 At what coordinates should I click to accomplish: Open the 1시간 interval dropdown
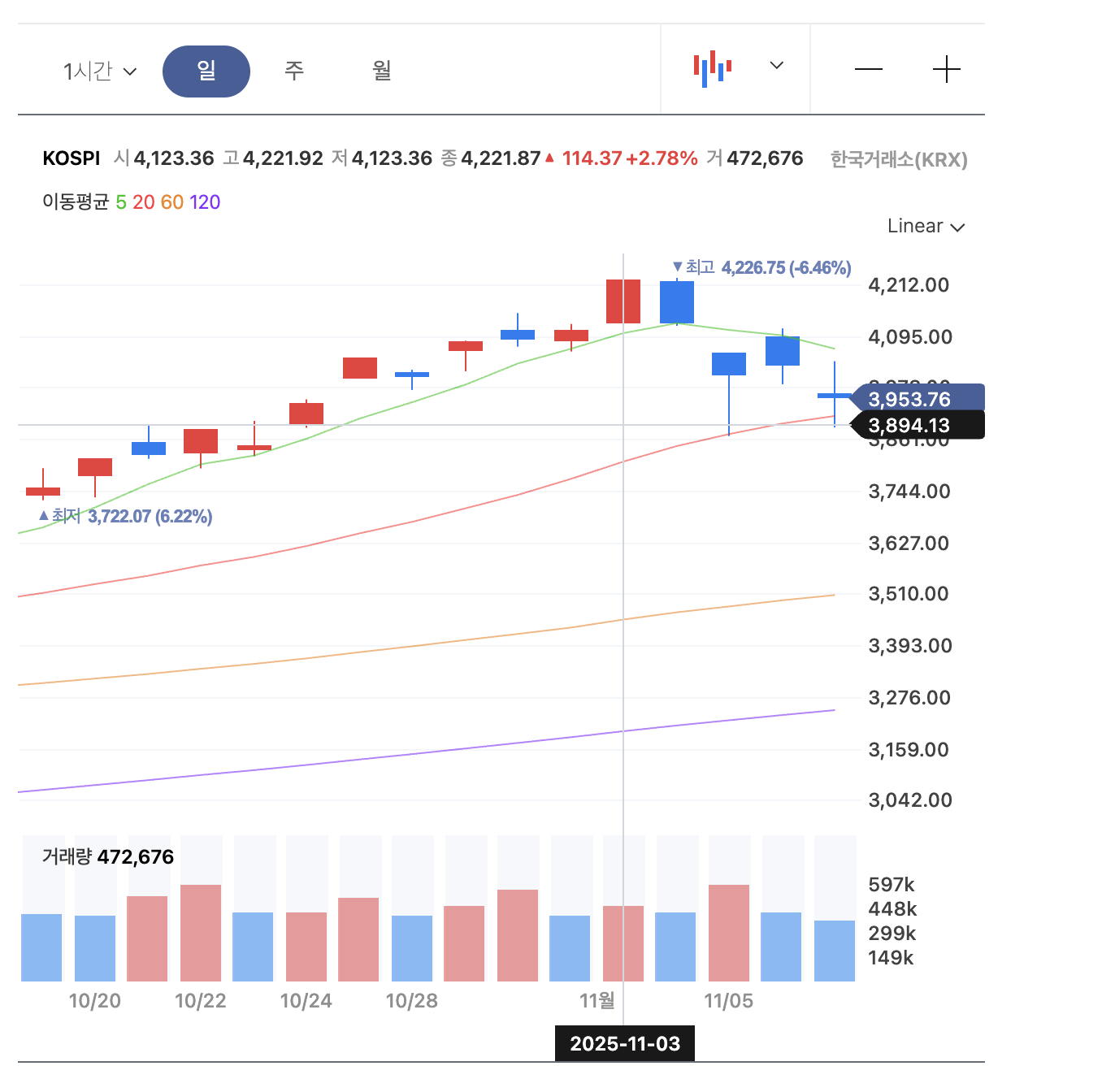(x=100, y=71)
